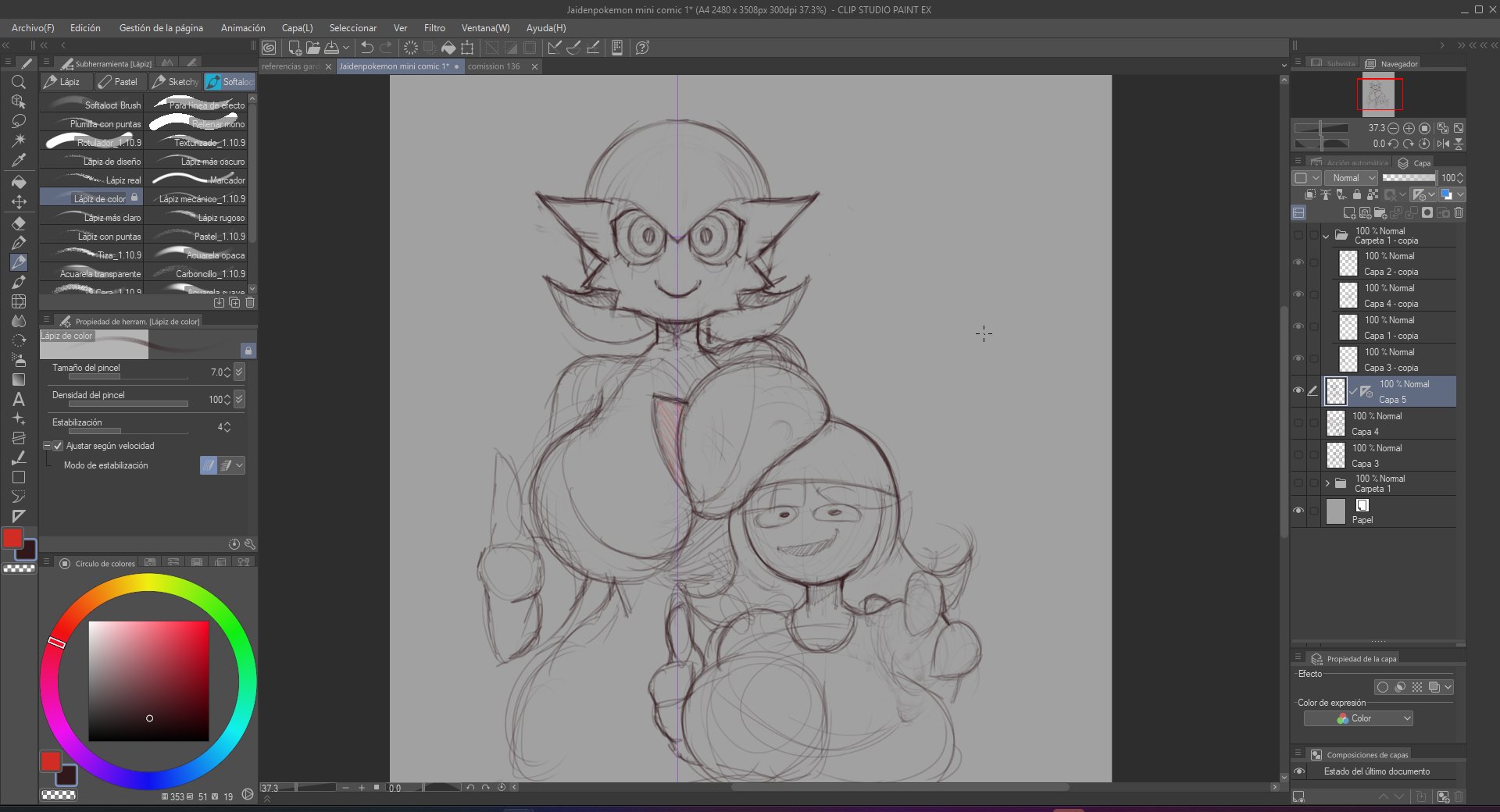The height and width of the screenshot is (812, 1500).
Task: Expand the Carpeta 1 folder
Action: [x=1327, y=483]
